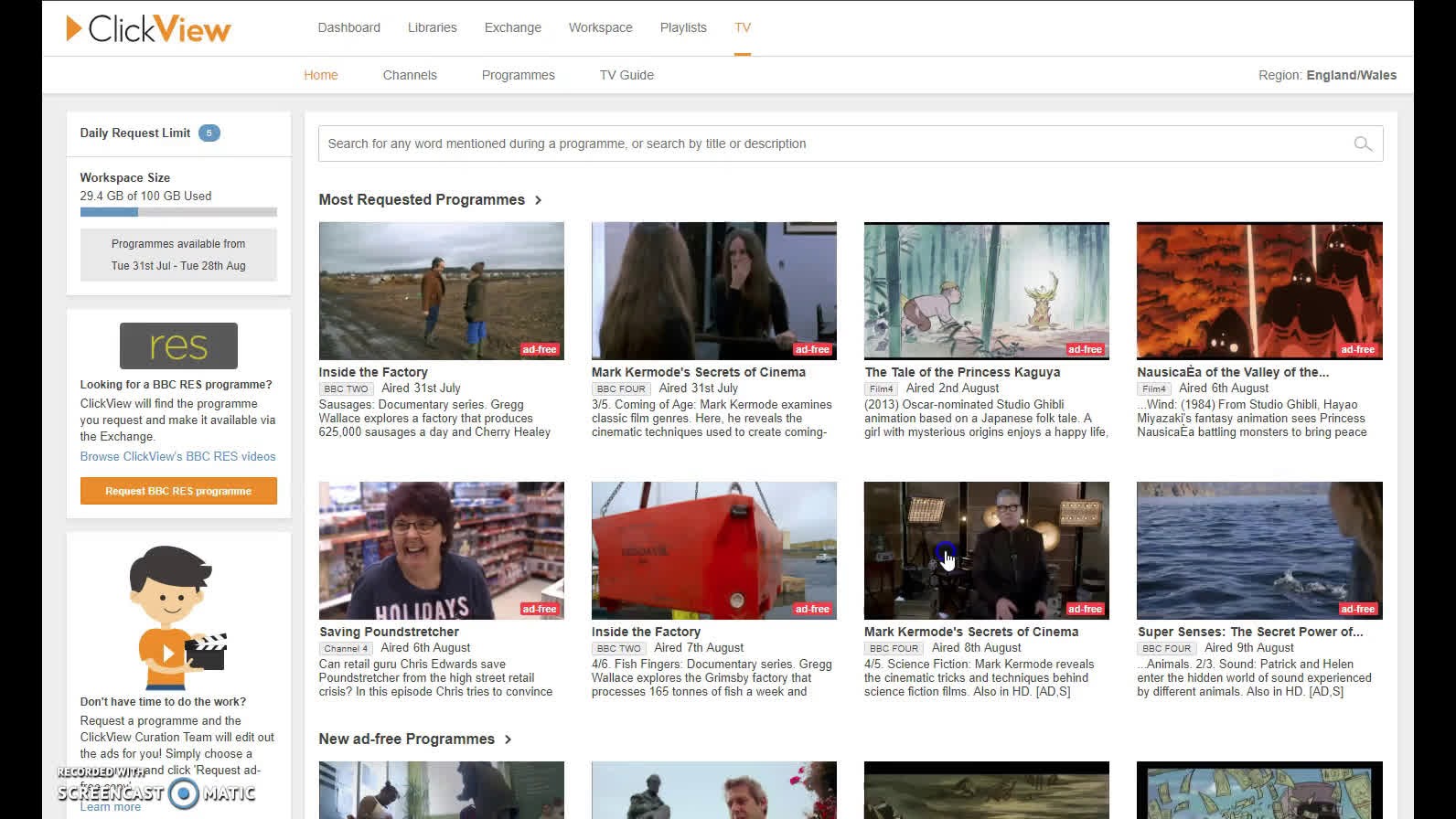Screen dimensions: 1456x819
Task: Click Film4 tag under The Tale of the Princess Kaguya
Action: click(882, 388)
